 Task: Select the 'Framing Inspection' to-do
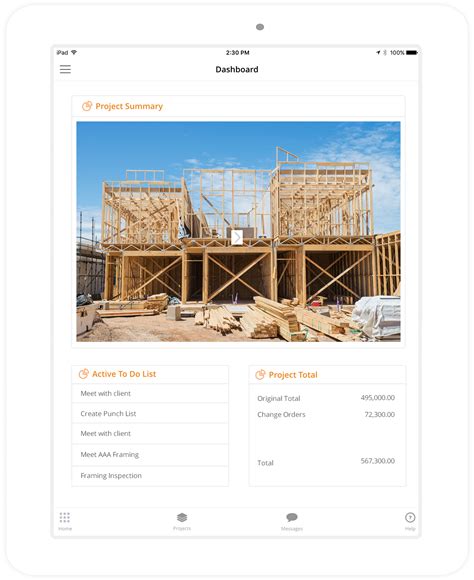[150, 476]
